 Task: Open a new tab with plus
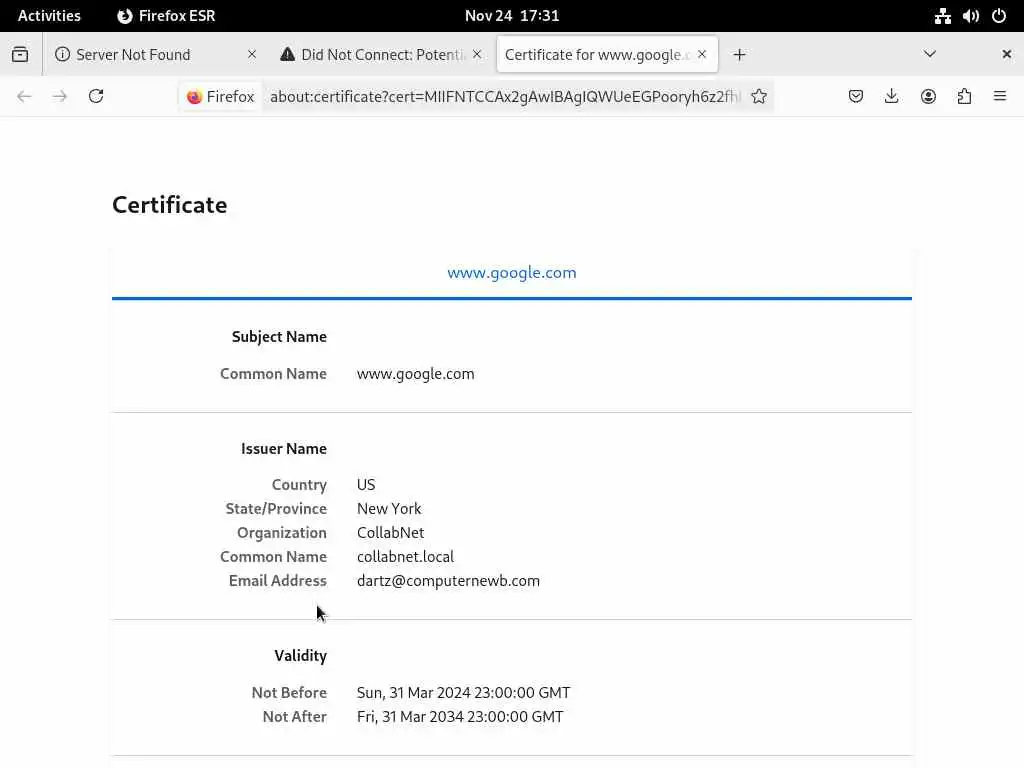[739, 55]
